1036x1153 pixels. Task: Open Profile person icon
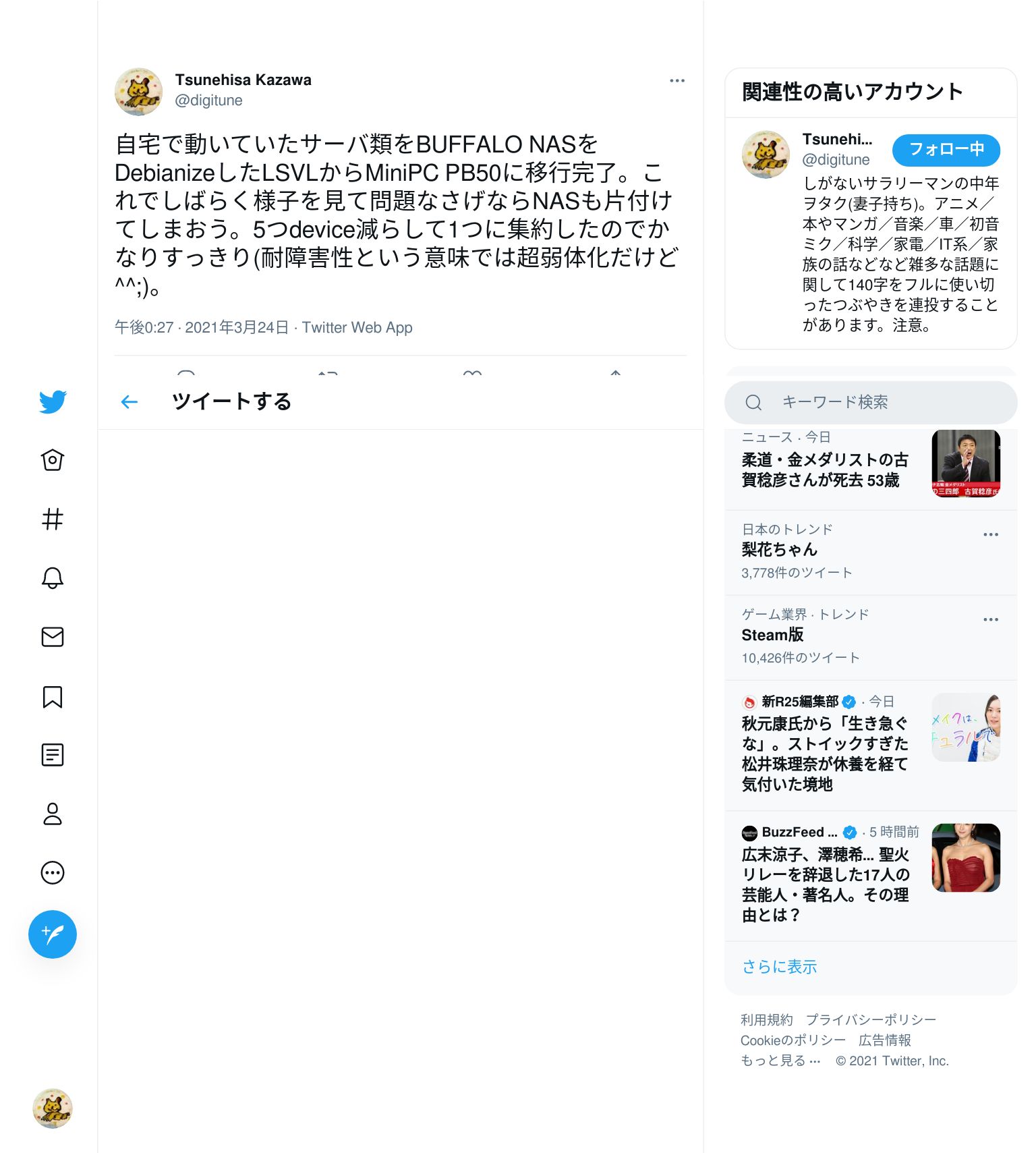click(53, 814)
